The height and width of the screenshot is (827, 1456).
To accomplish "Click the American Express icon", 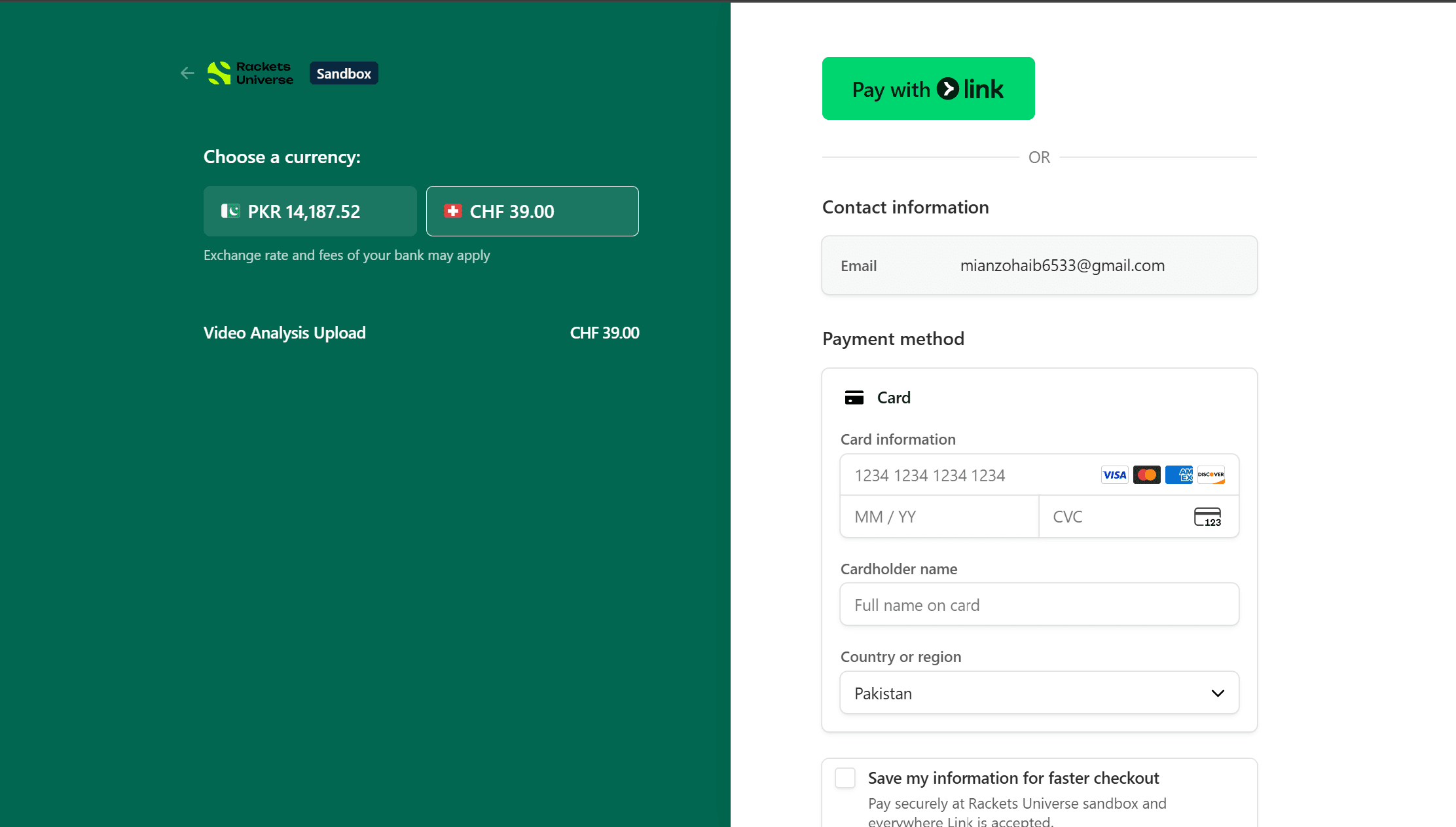I will [1178, 475].
